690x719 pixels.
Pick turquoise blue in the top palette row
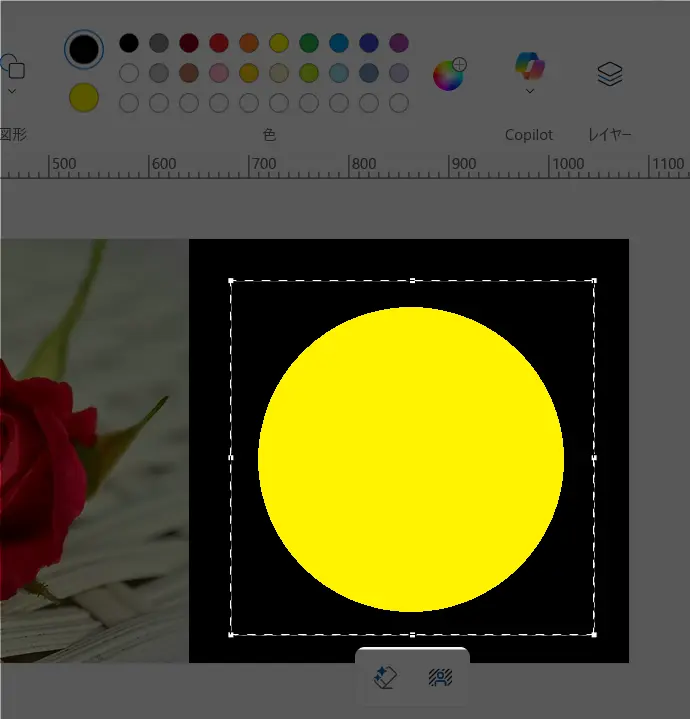tap(339, 43)
